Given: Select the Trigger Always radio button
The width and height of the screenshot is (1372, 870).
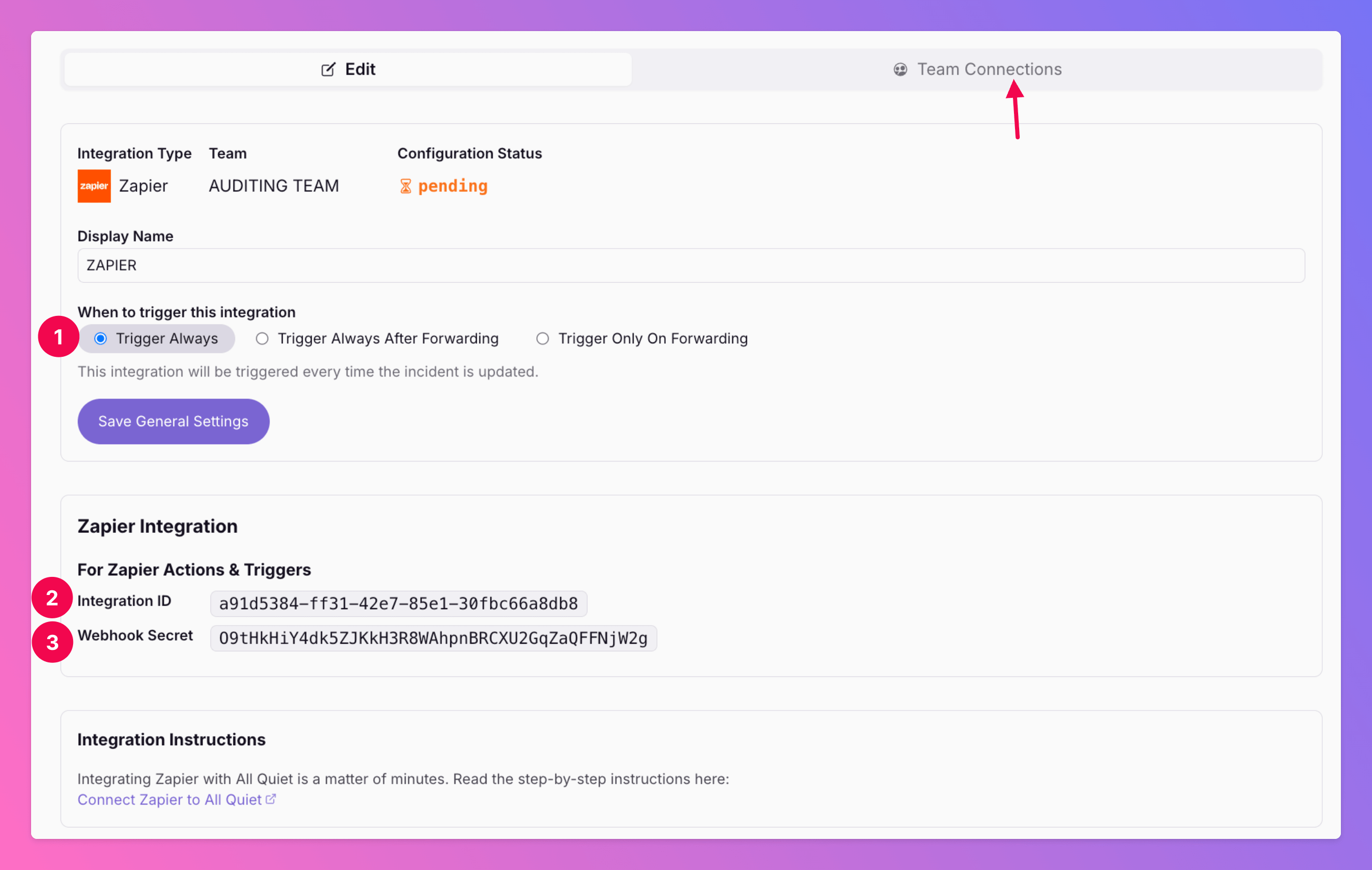Looking at the screenshot, I should coord(101,339).
